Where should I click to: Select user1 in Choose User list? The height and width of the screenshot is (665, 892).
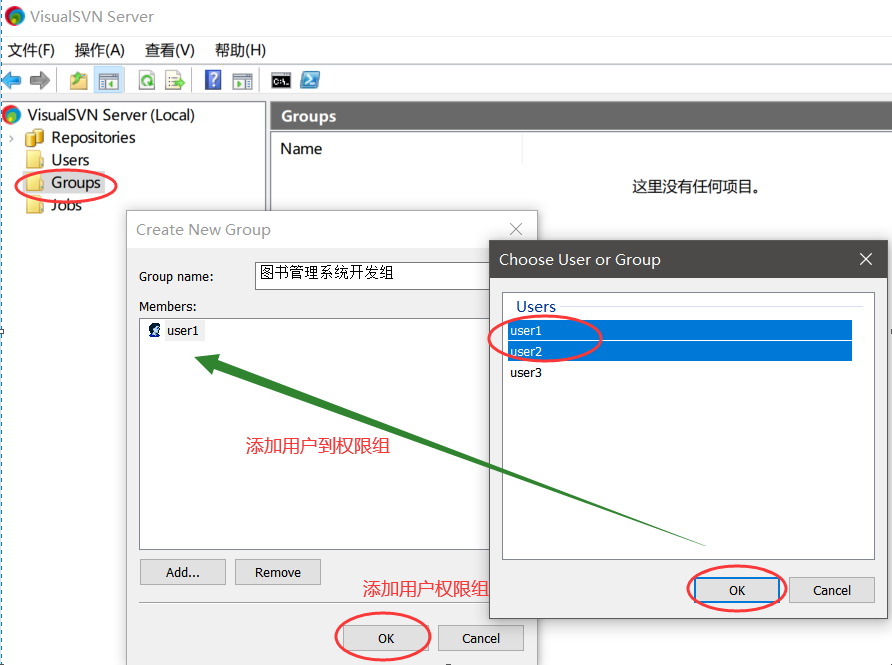(680, 331)
